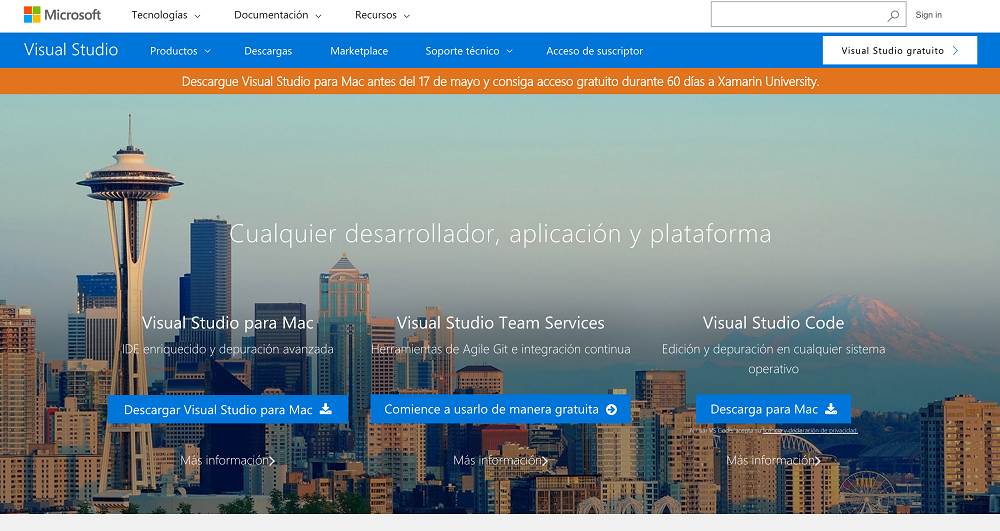The height and width of the screenshot is (531, 1000).
Task: Open Más información under Team Services
Action: [501, 460]
